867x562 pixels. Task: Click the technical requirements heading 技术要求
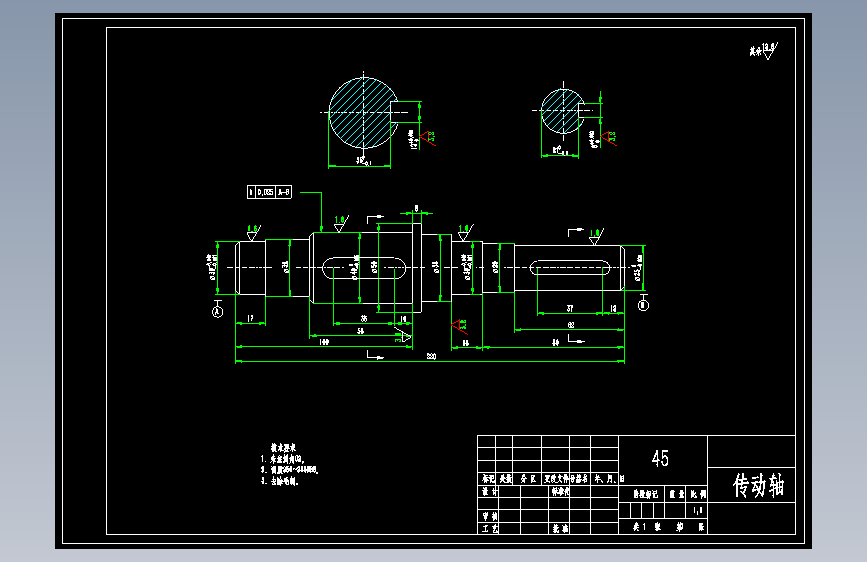point(283,447)
